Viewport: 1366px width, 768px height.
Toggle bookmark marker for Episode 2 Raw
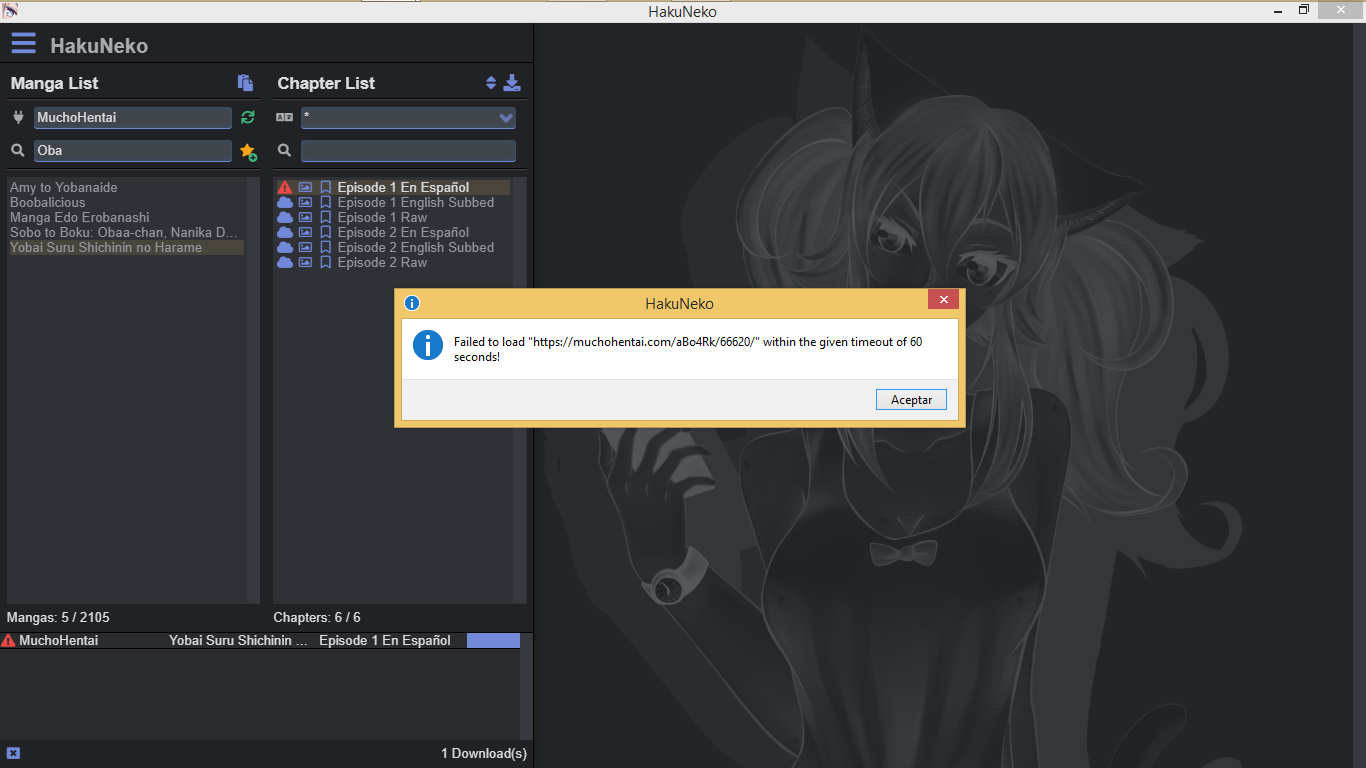coord(325,262)
